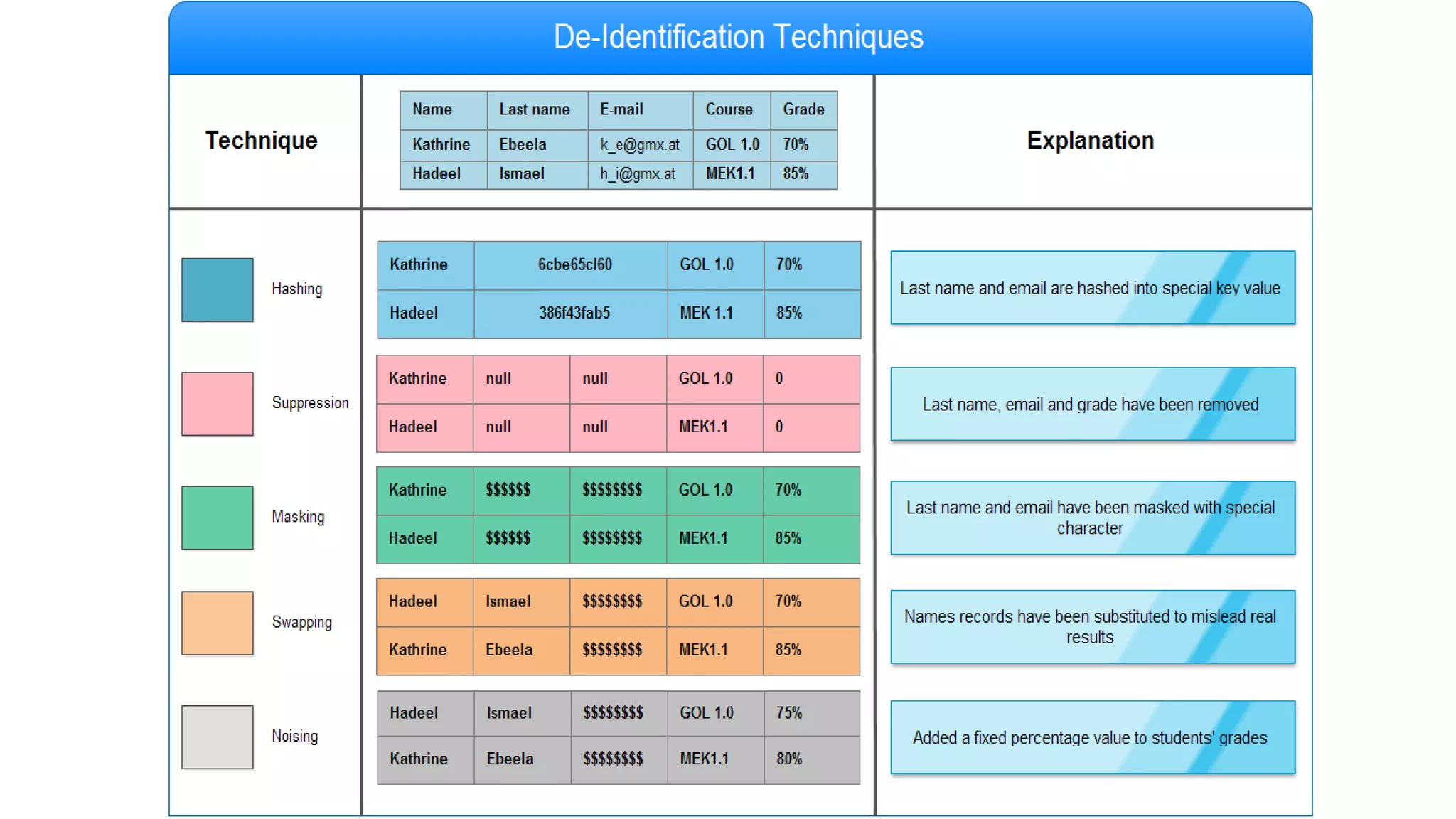
Task: Click the Explanation column heading
Action: click(x=1090, y=141)
